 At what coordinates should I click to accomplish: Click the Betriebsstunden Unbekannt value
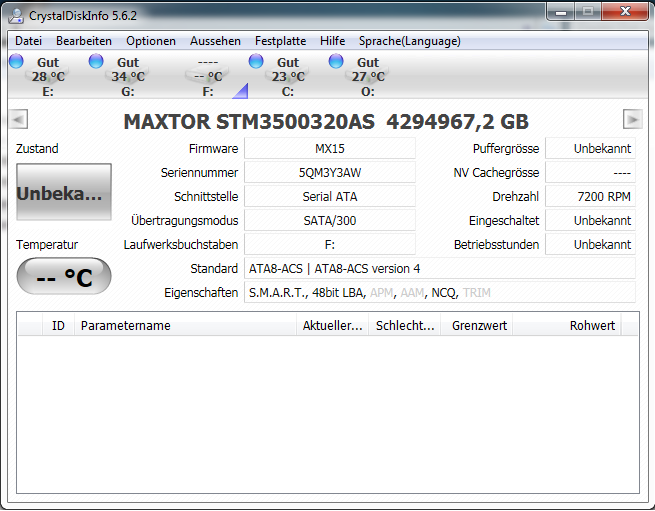click(x=590, y=244)
